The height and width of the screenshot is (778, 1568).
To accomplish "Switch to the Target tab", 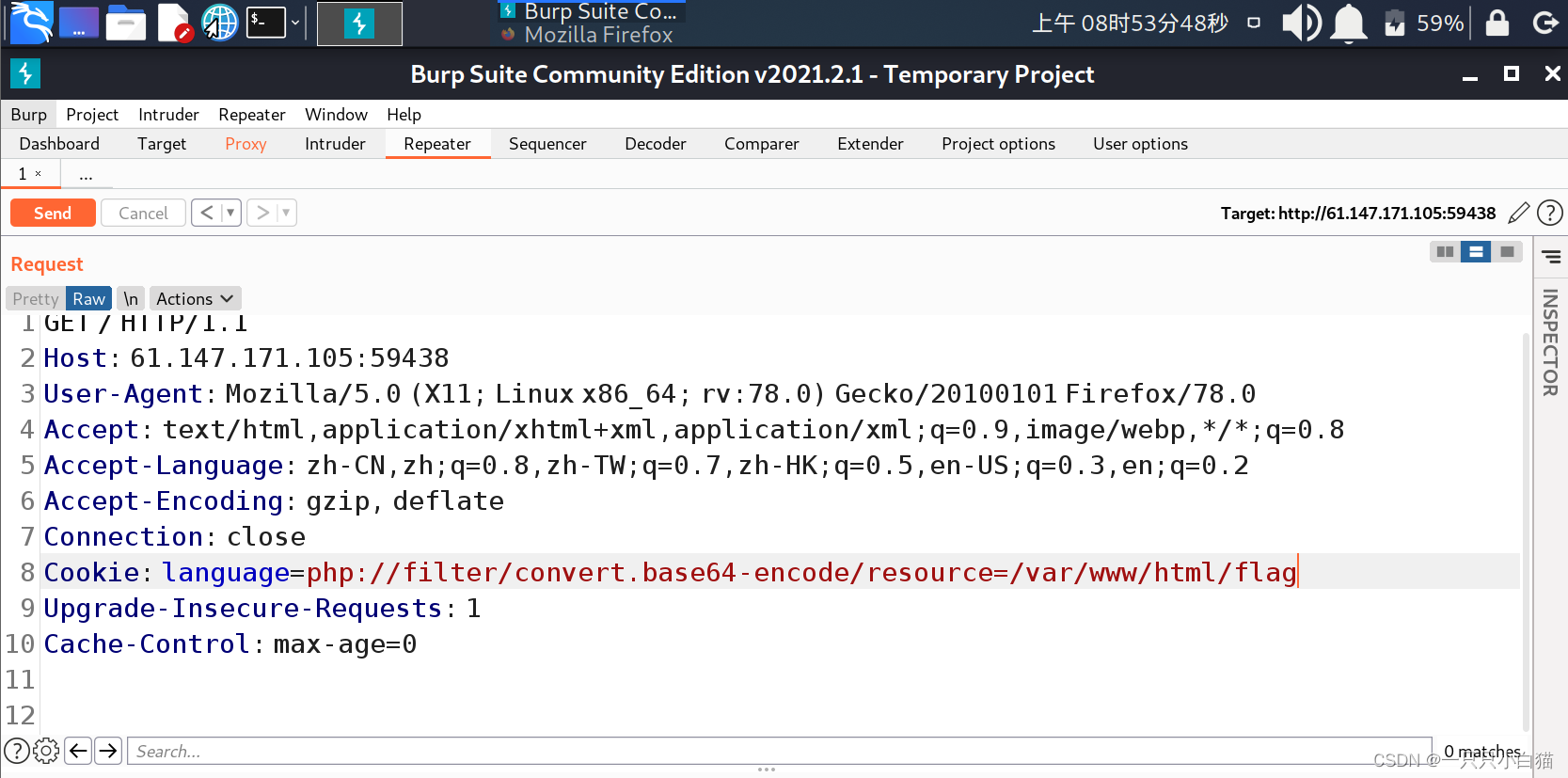I will (x=162, y=144).
